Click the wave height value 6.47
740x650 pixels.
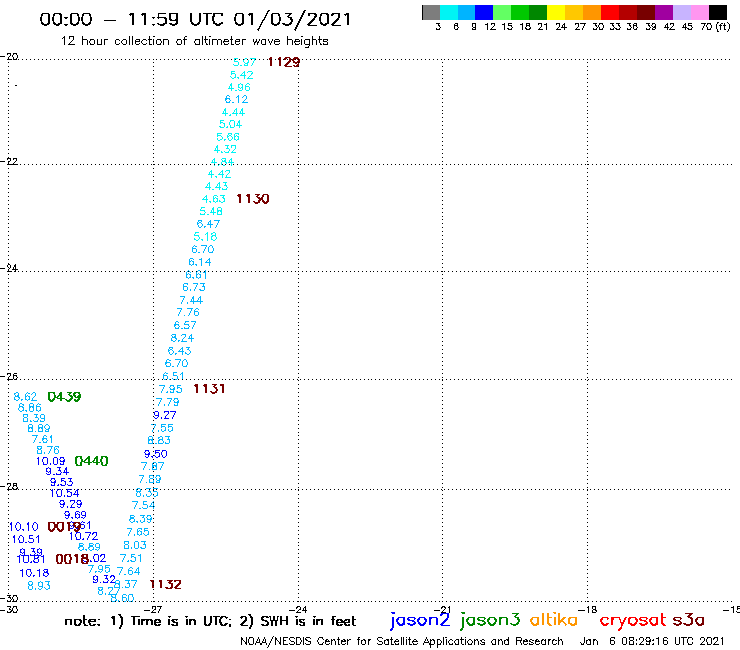pos(208,224)
